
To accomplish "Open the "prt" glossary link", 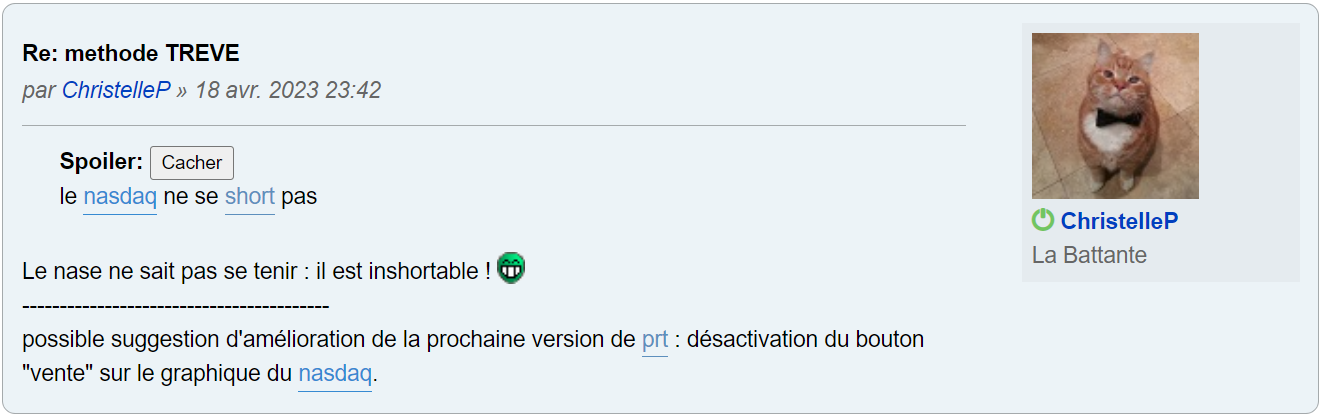I will tap(655, 340).
